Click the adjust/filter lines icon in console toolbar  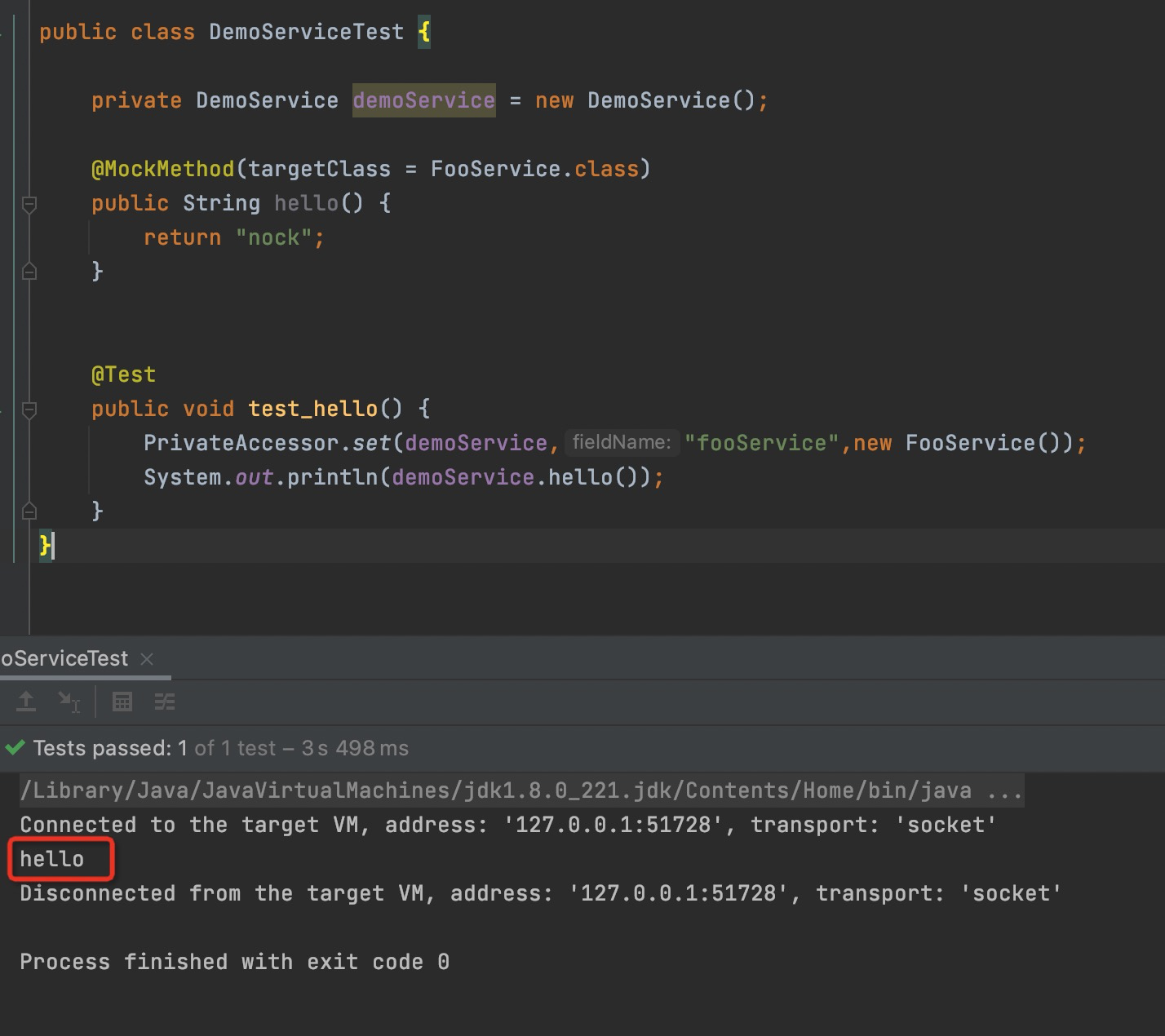[164, 702]
